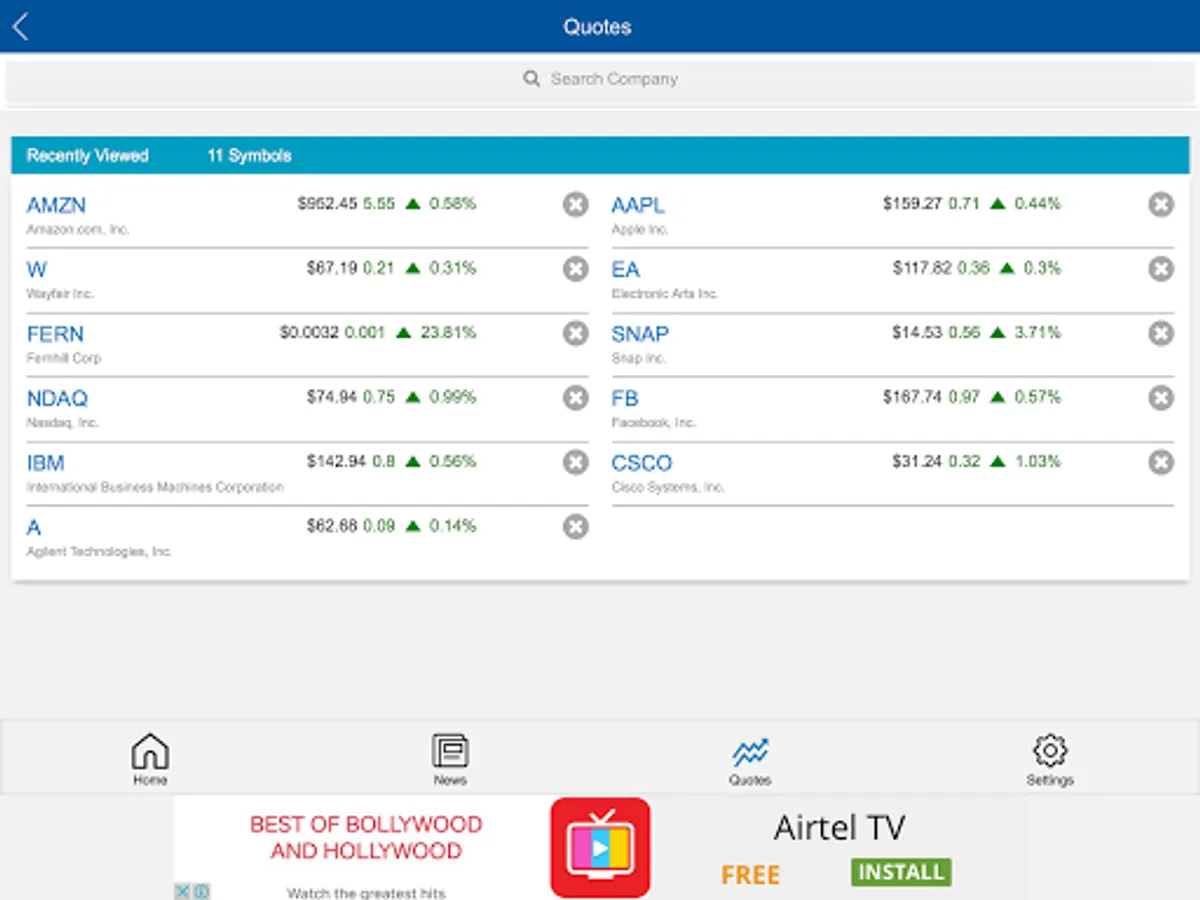Open the AAPL quote
The width and height of the screenshot is (1200, 900).
pyautogui.click(x=638, y=205)
